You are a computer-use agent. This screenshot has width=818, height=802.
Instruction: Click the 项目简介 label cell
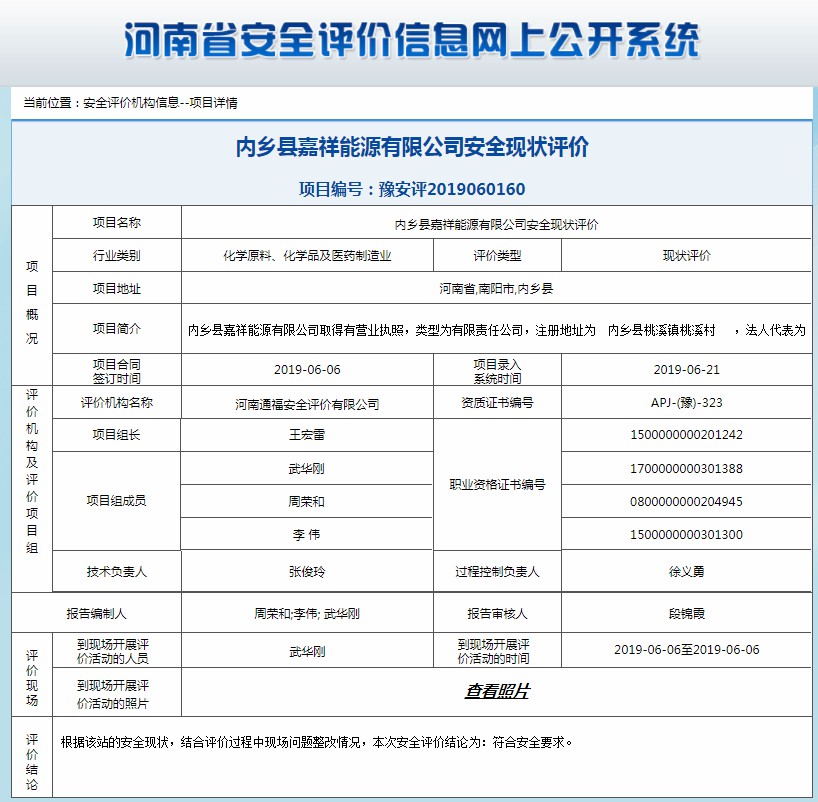coord(117,329)
